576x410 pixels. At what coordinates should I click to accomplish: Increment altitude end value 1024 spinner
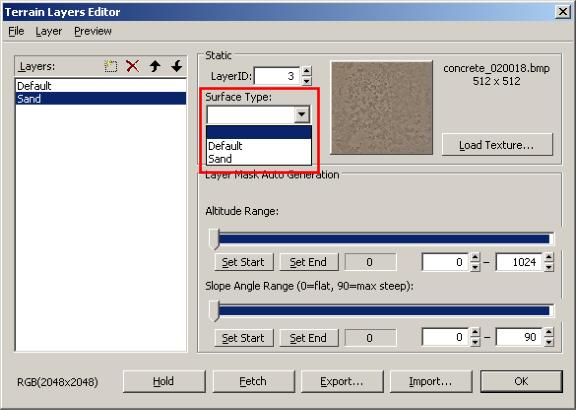pos(549,257)
